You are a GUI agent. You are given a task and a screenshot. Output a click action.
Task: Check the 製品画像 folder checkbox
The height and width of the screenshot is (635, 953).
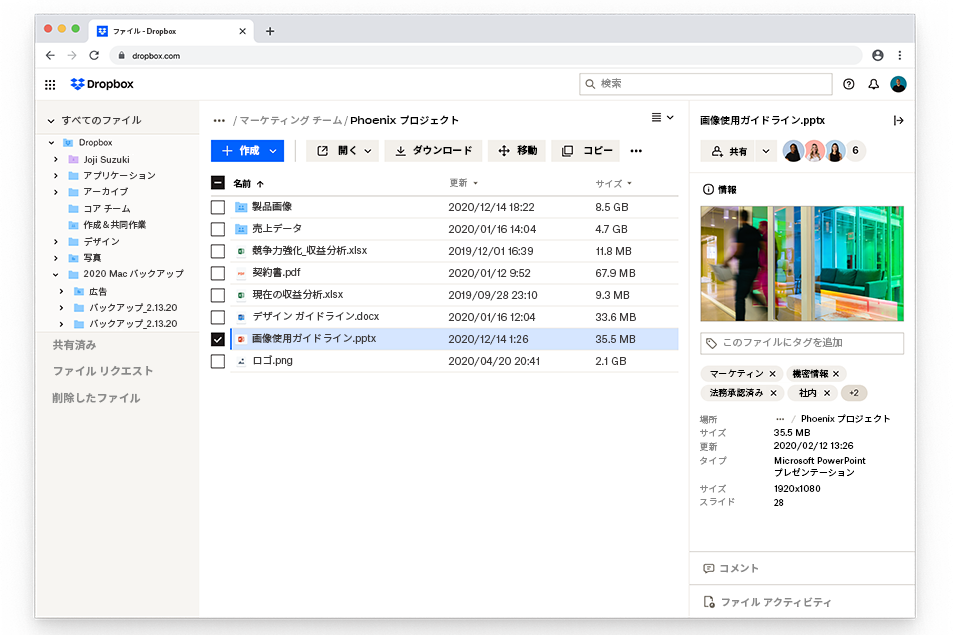coord(217,207)
